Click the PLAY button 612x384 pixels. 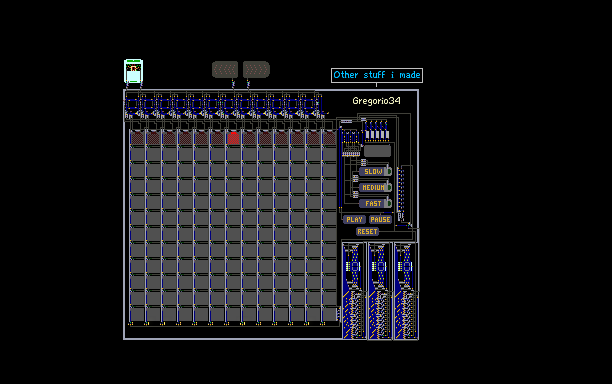tap(354, 220)
